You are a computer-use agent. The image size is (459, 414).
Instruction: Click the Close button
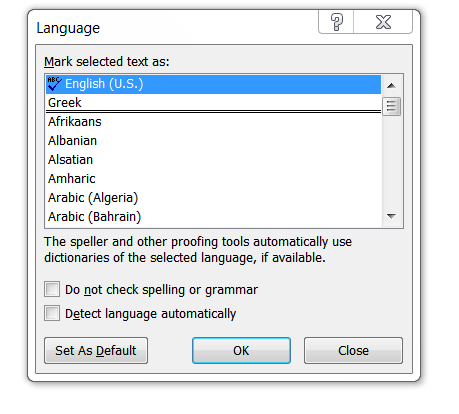pyautogui.click(x=353, y=350)
